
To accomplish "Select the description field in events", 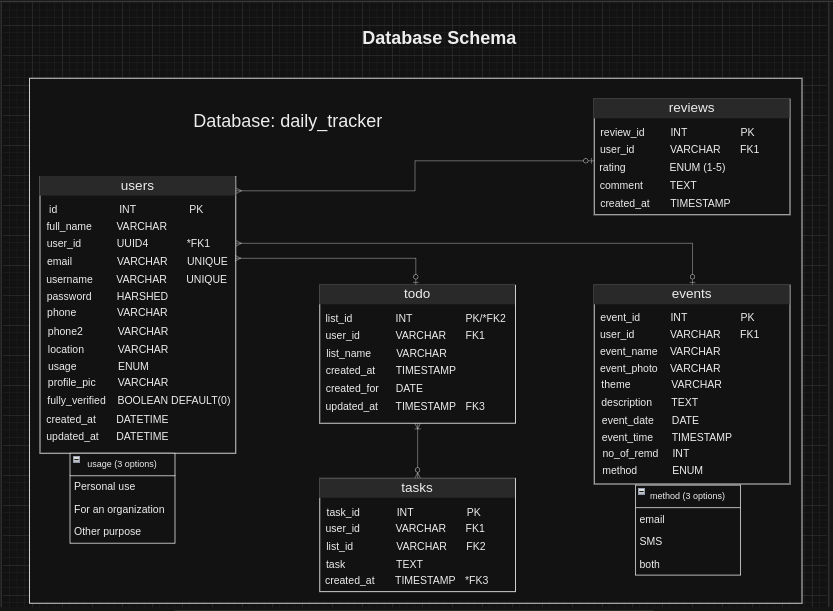I will (x=626, y=402).
